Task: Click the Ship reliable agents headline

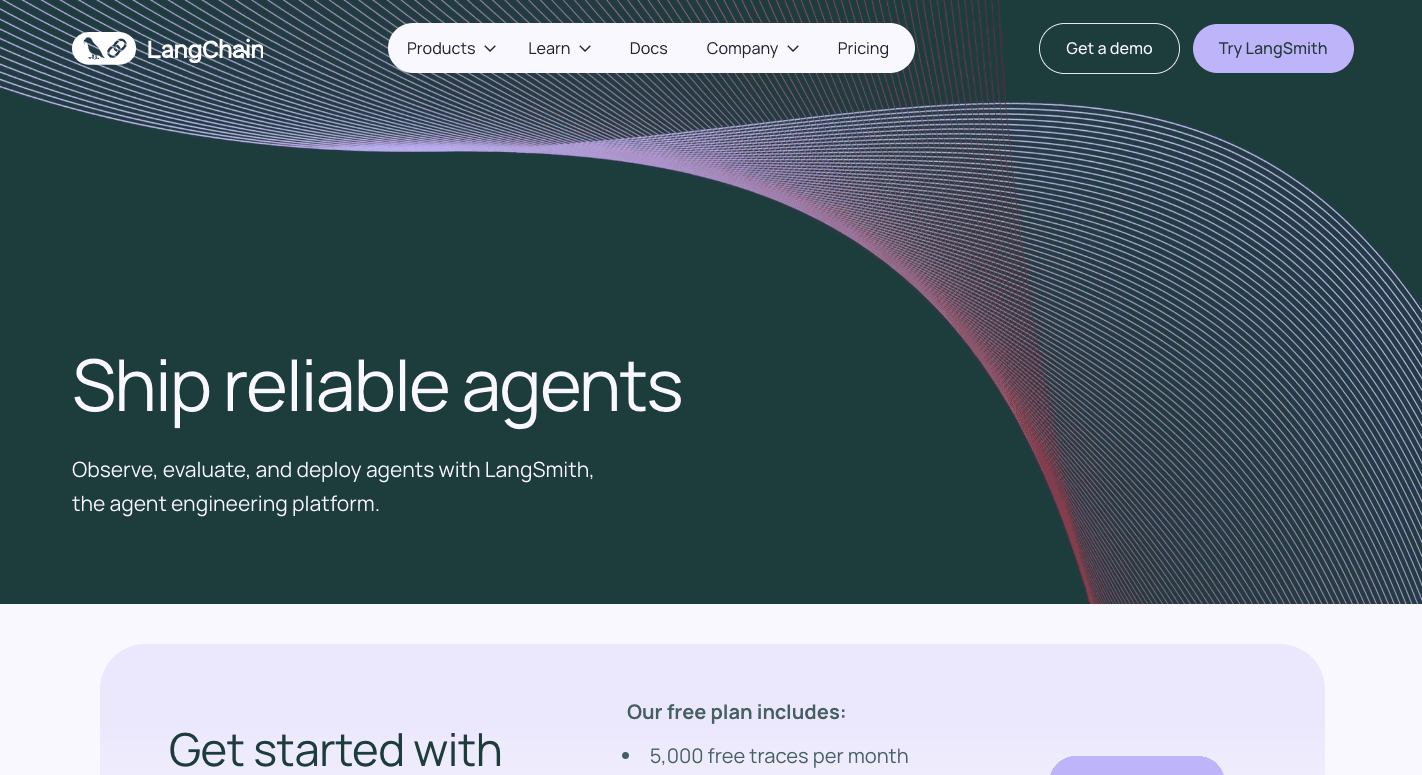Action: point(377,385)
